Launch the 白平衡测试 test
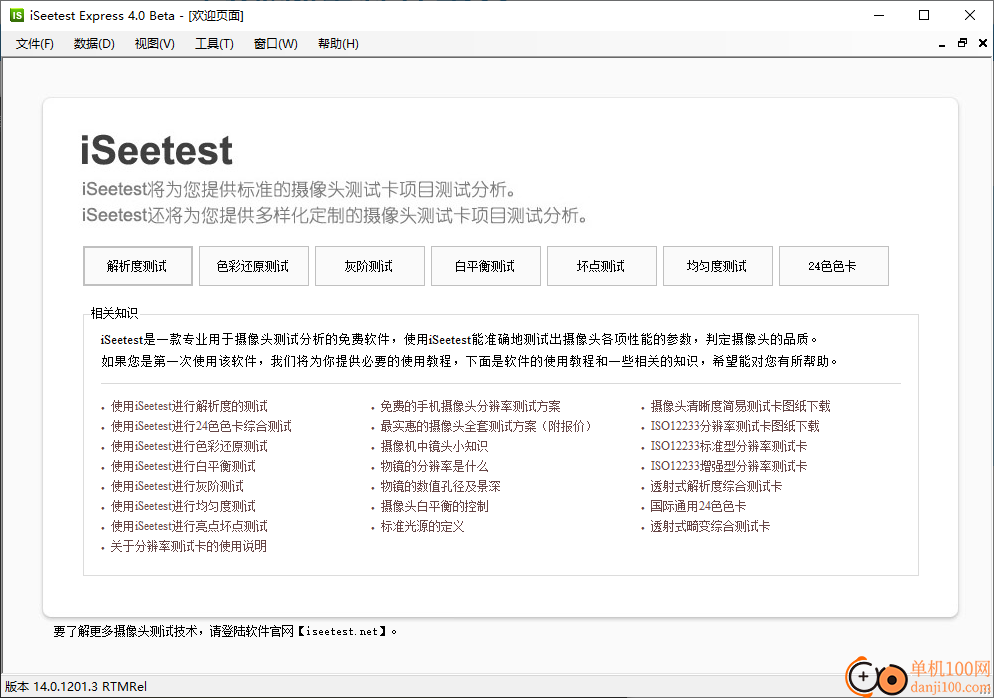994x698 pixels. point(486,266)
